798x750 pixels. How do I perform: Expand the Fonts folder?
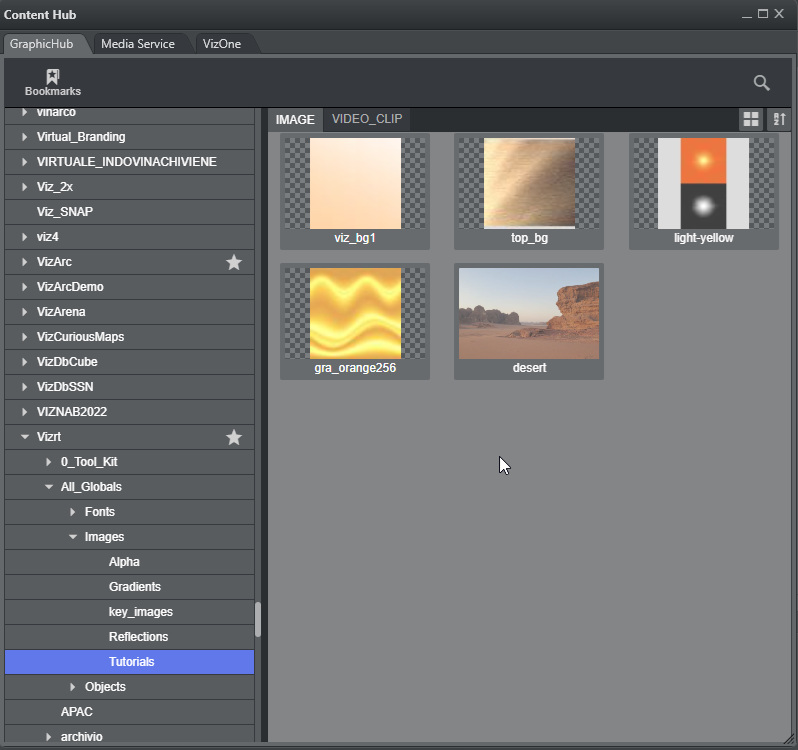coord(73,512)
